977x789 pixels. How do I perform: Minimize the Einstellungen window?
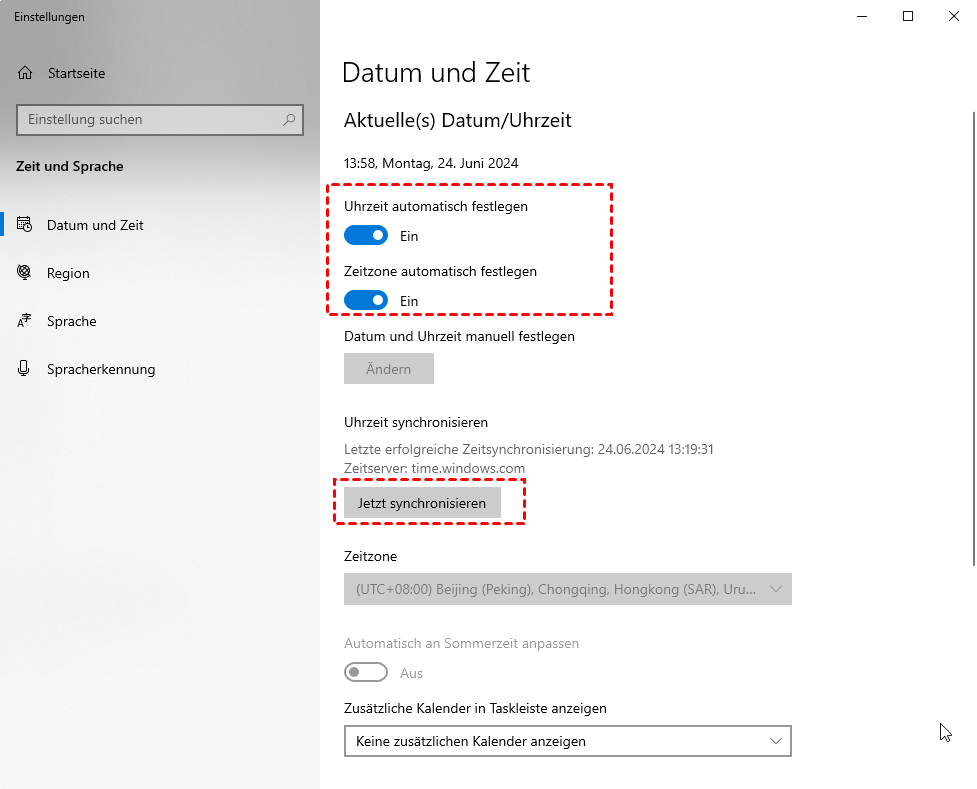[x=862, y=16]
